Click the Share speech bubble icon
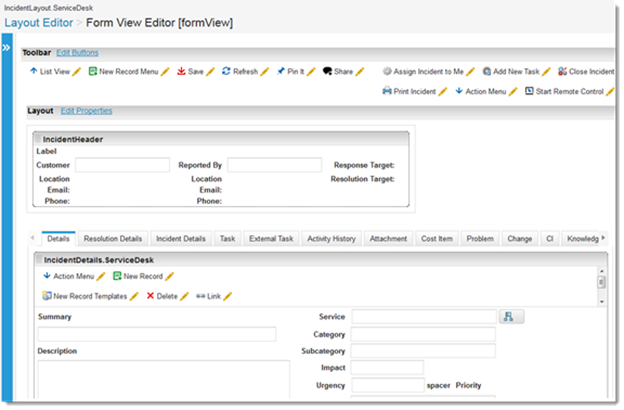The height and width of the screenshot is (410, 624). point(327,72)
